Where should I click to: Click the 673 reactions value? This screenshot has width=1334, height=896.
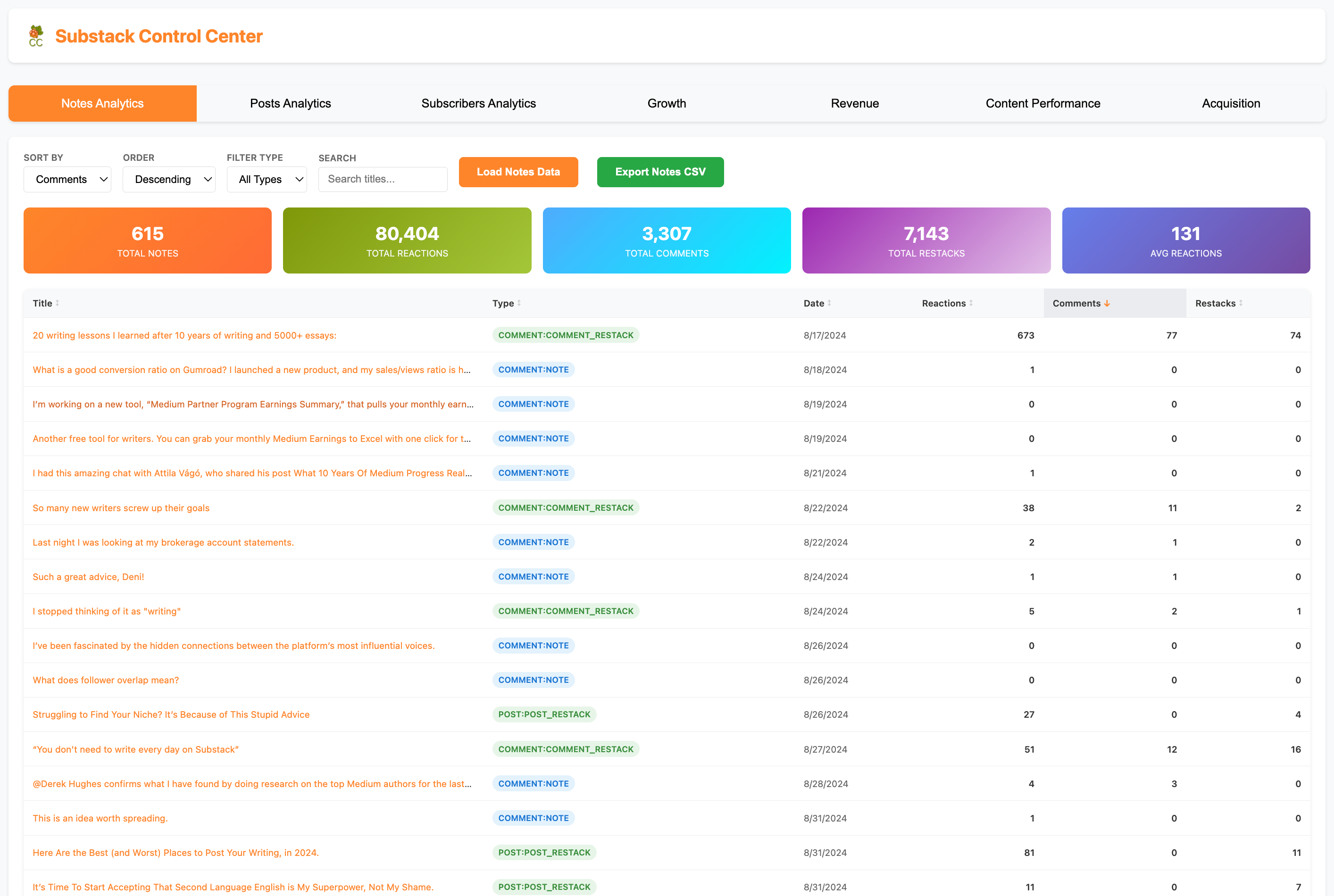pyautogui.click(x=1026, y=335)
